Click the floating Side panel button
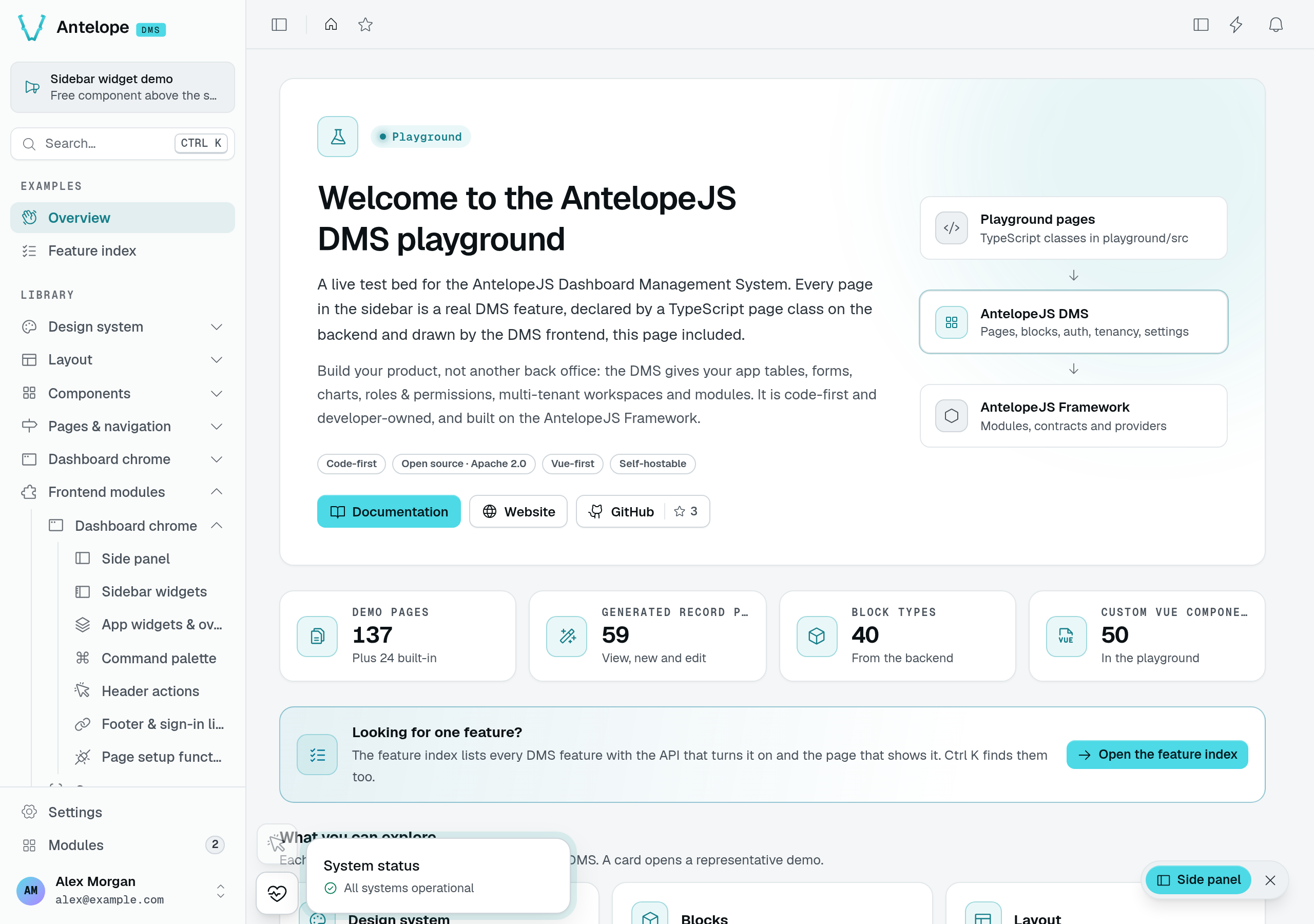 (1199, 880)
